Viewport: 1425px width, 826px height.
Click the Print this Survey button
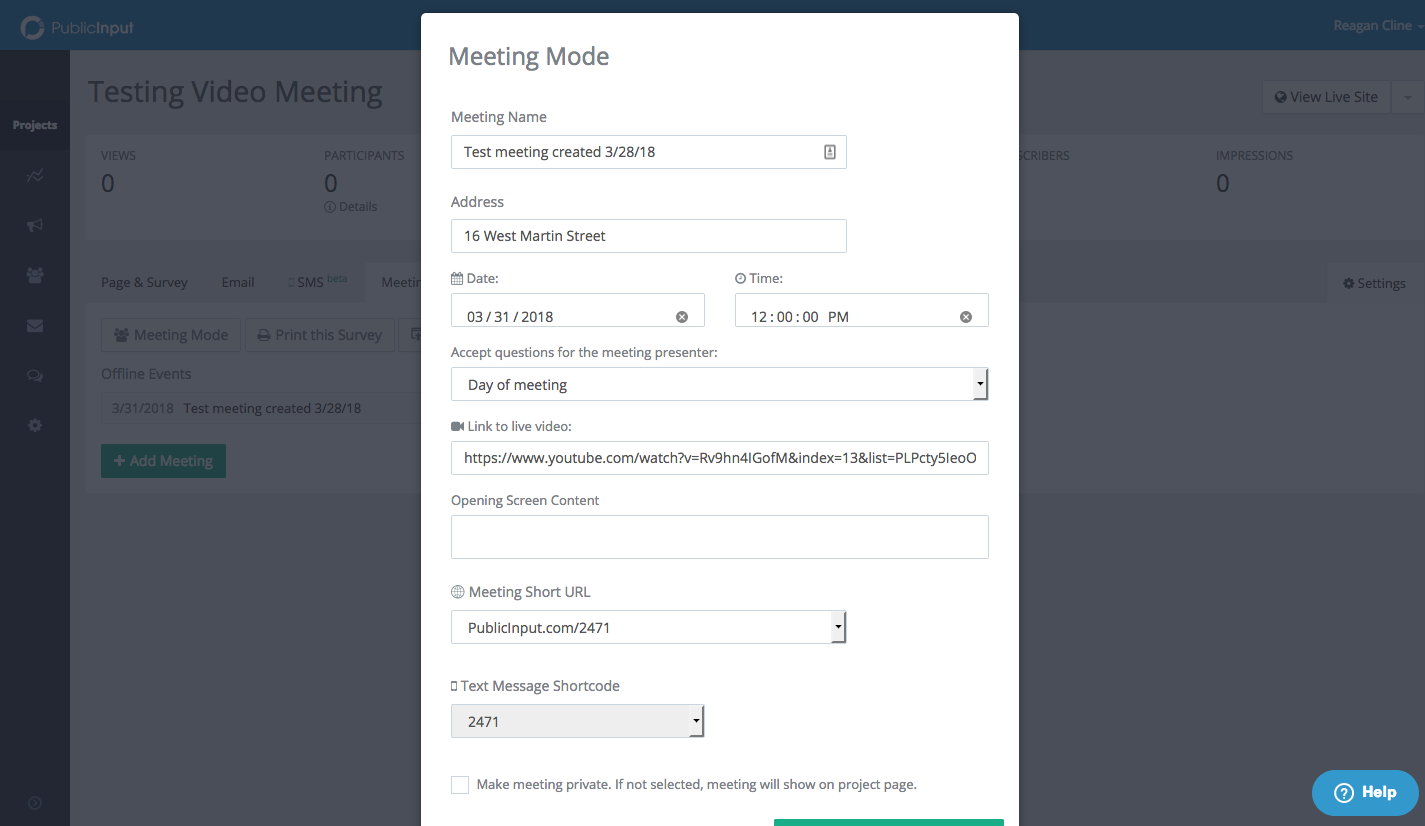click(318, 335)
